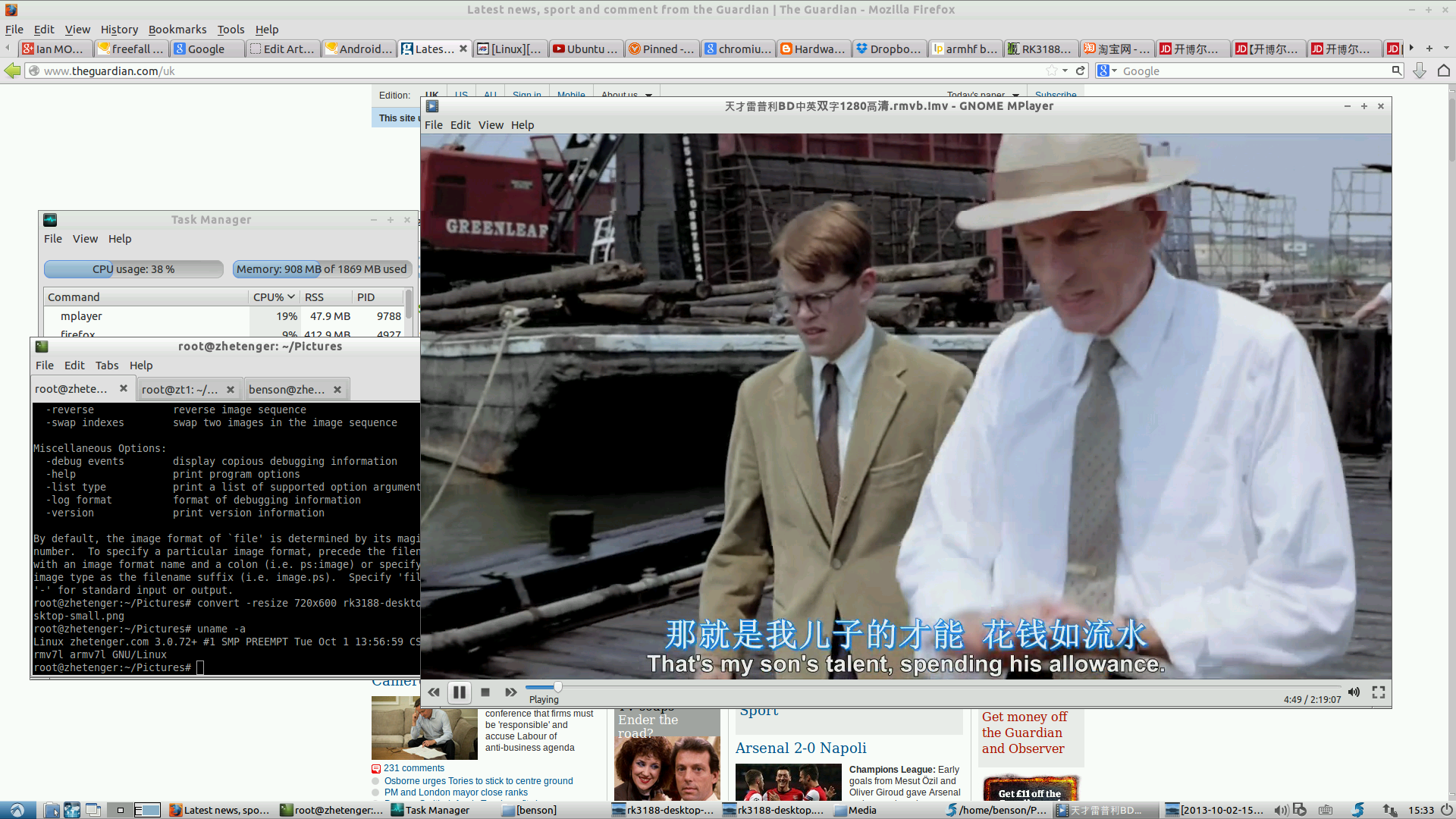List all Firefox tabs dropdown
Image resolution: width=1456 pixels, height=819 pixels.
[x=1446, y=49]
